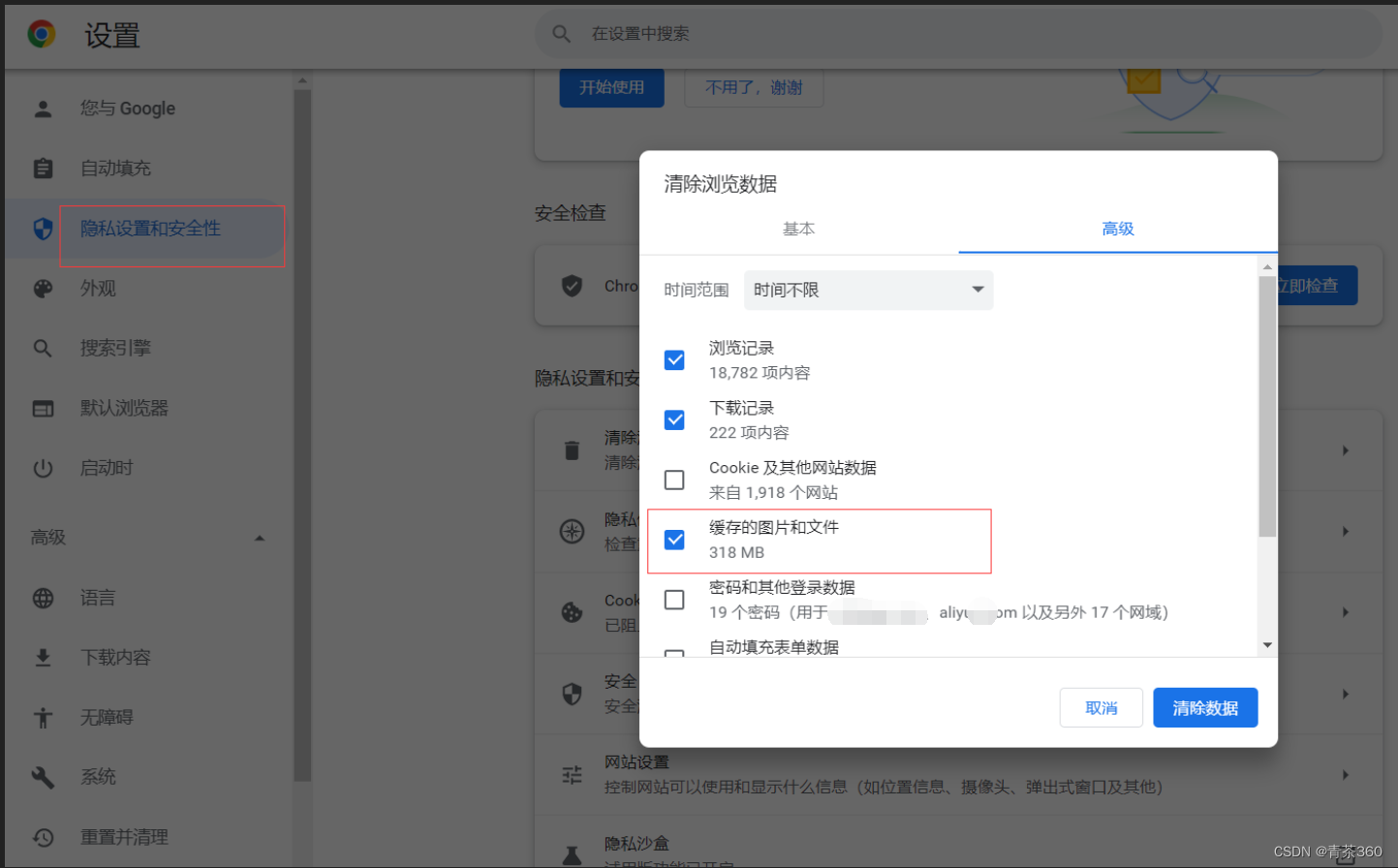The width and height of the screenshot is (1398, 868).
Task: Select the power icon beside 启动时
Action: click(44, 468)
